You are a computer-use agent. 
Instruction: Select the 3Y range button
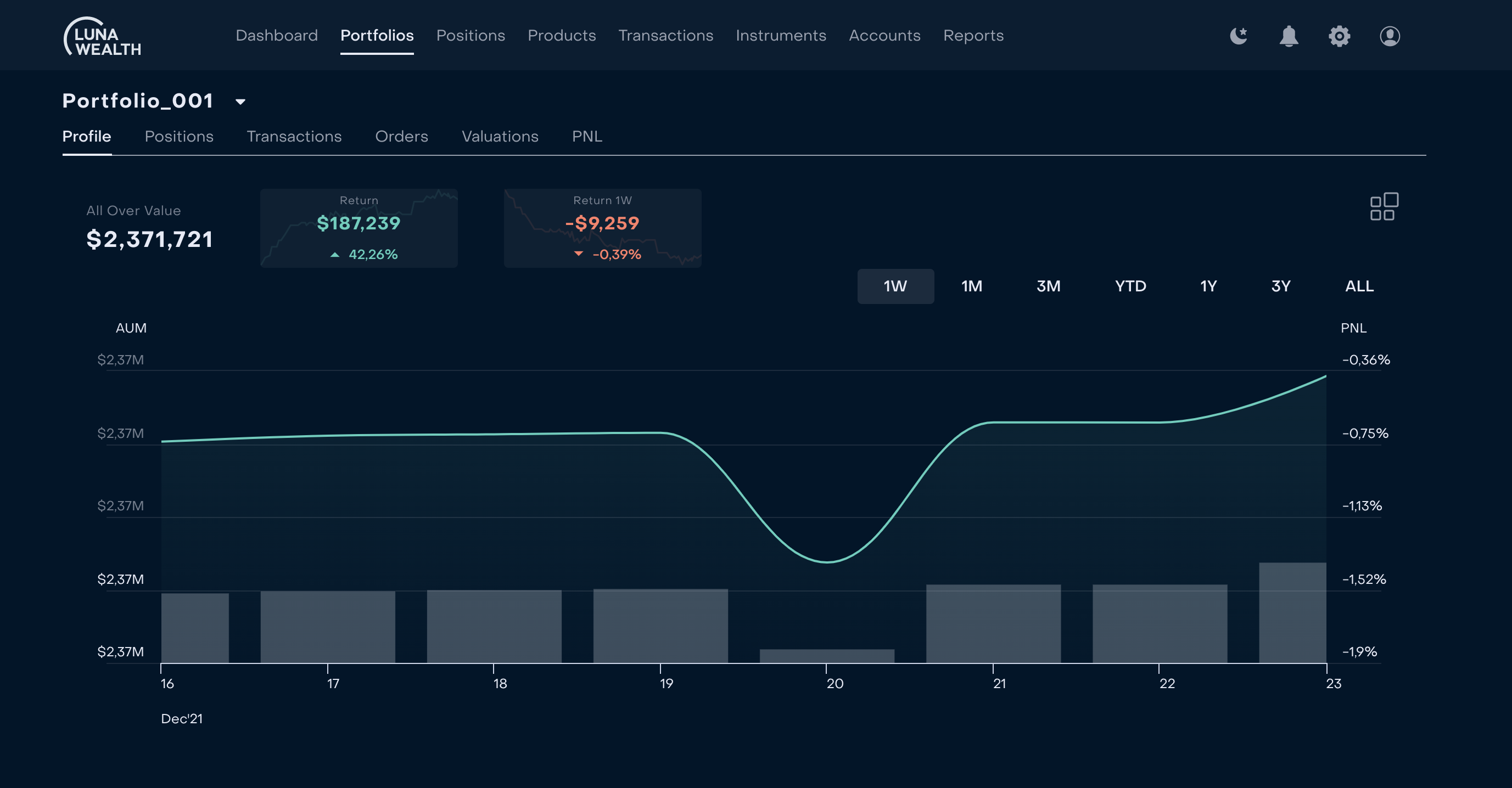click(x=1280, y=286)
